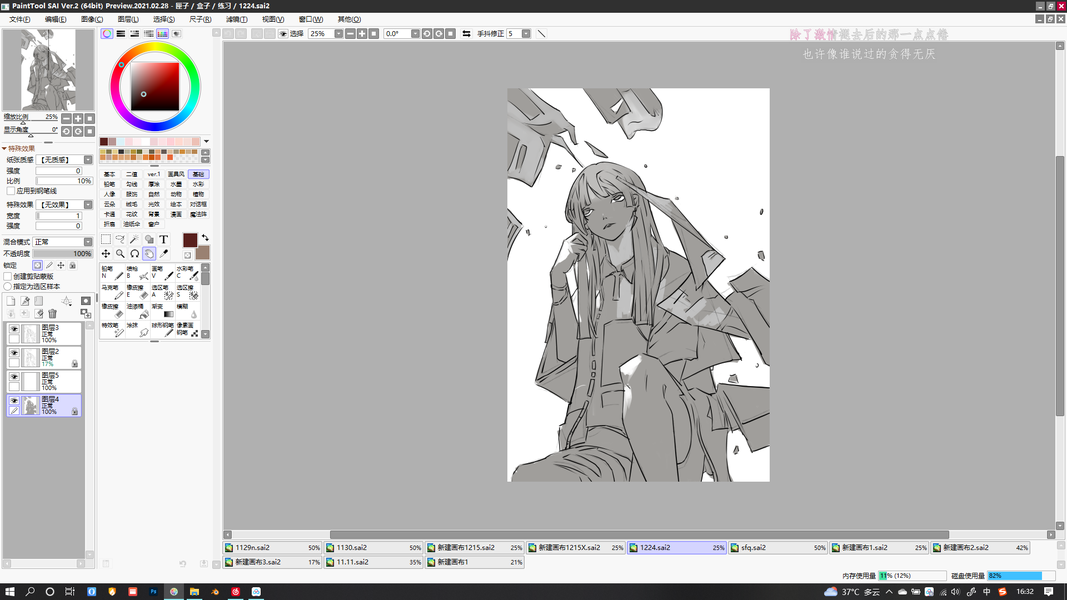Hide layer 图层2
The height and width of the screenshot is (600, 1067).
click(x=14, y=353)
